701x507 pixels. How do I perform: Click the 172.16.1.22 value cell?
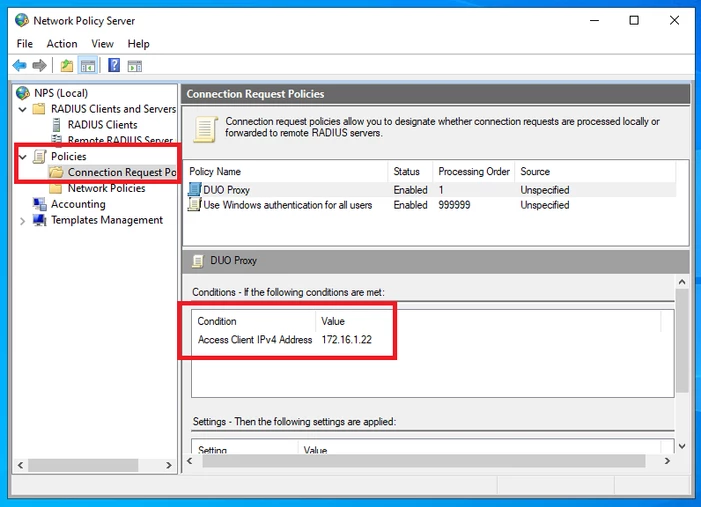click(346, 340)
